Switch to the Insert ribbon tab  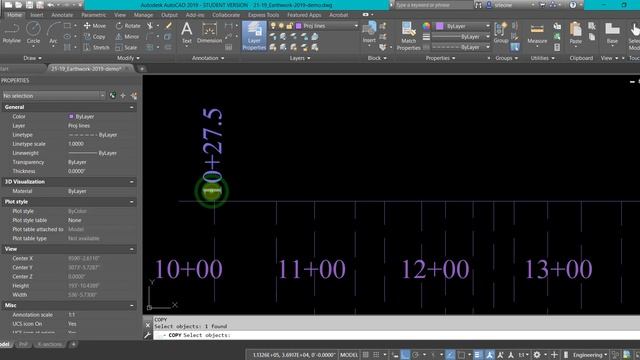click(36, 15)
